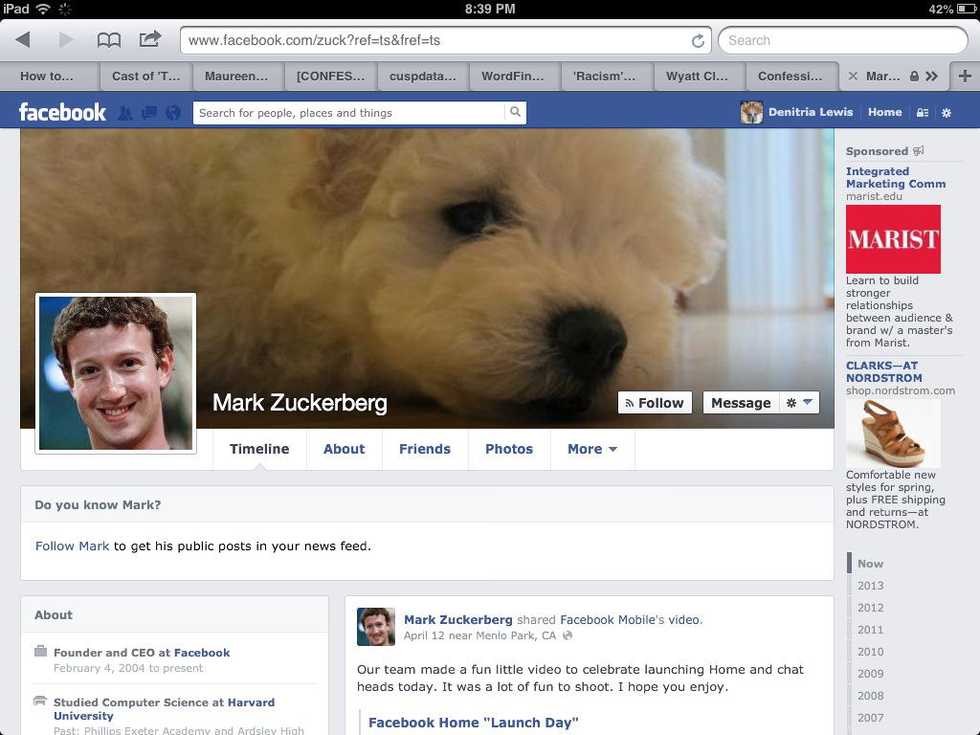Click the Follow button
This screenshot has width=980, height=735.
(654, 402)
